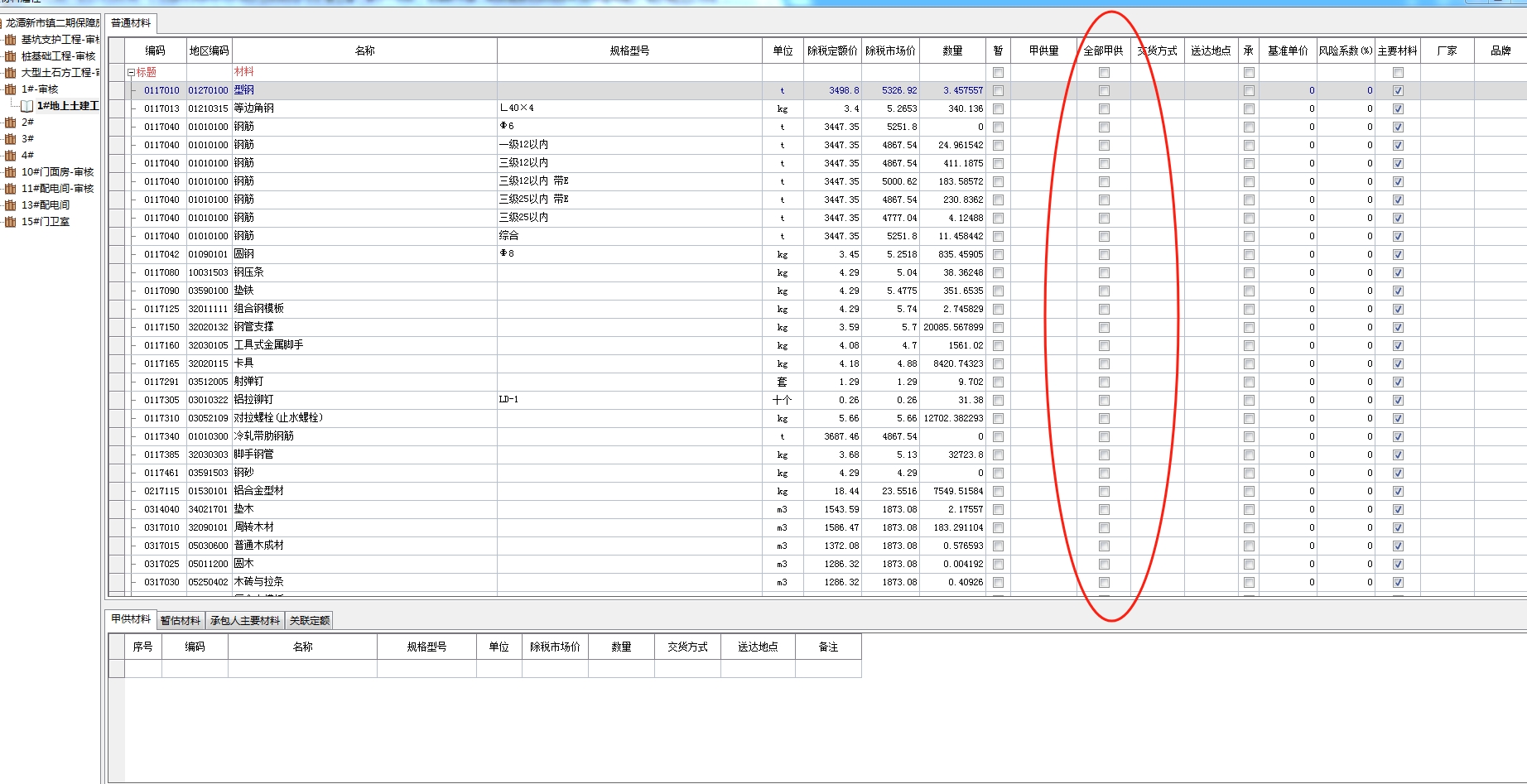Uncheck 主要材料 for 组合钢模板 row
Image resolution: width=1527 pixels, height=784 pixels.
(x=1398, y=310)
